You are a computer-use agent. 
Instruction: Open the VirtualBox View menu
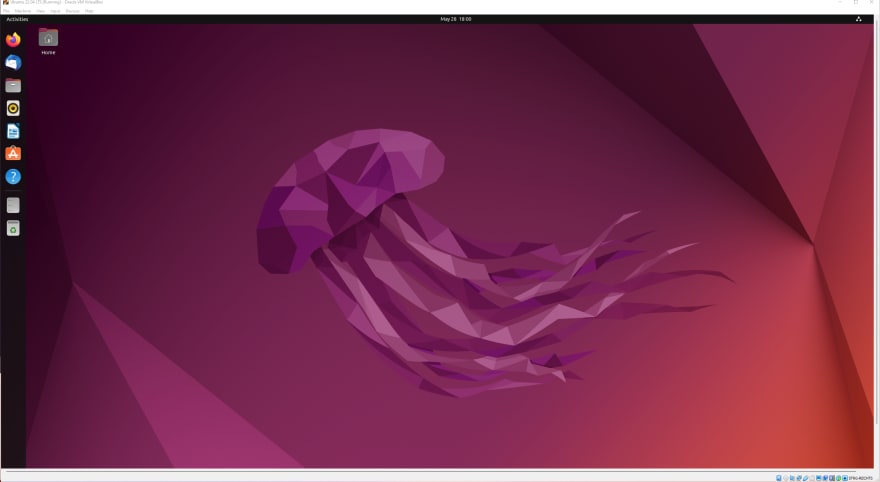(40, 11)
